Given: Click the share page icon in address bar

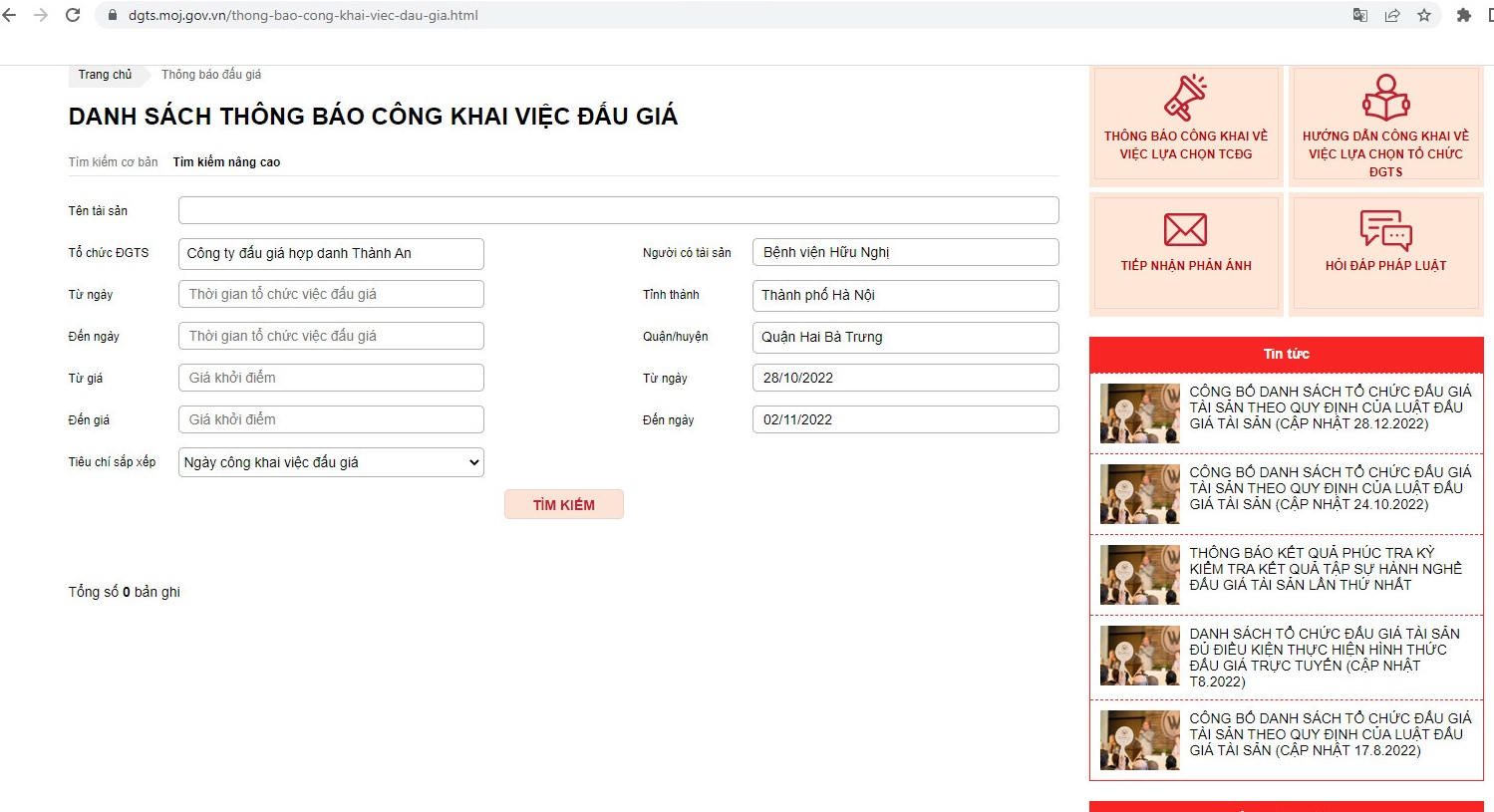Looking at the screenshot, I should pos(1392,15).
